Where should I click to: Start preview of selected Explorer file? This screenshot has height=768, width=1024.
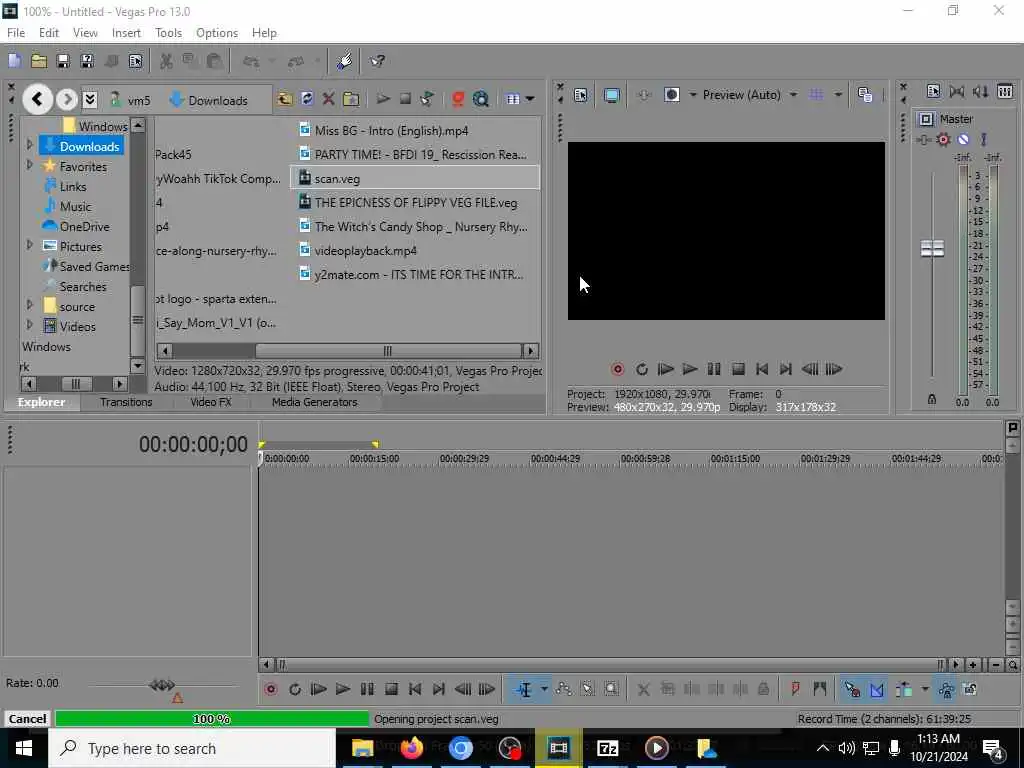click(383, 99)
